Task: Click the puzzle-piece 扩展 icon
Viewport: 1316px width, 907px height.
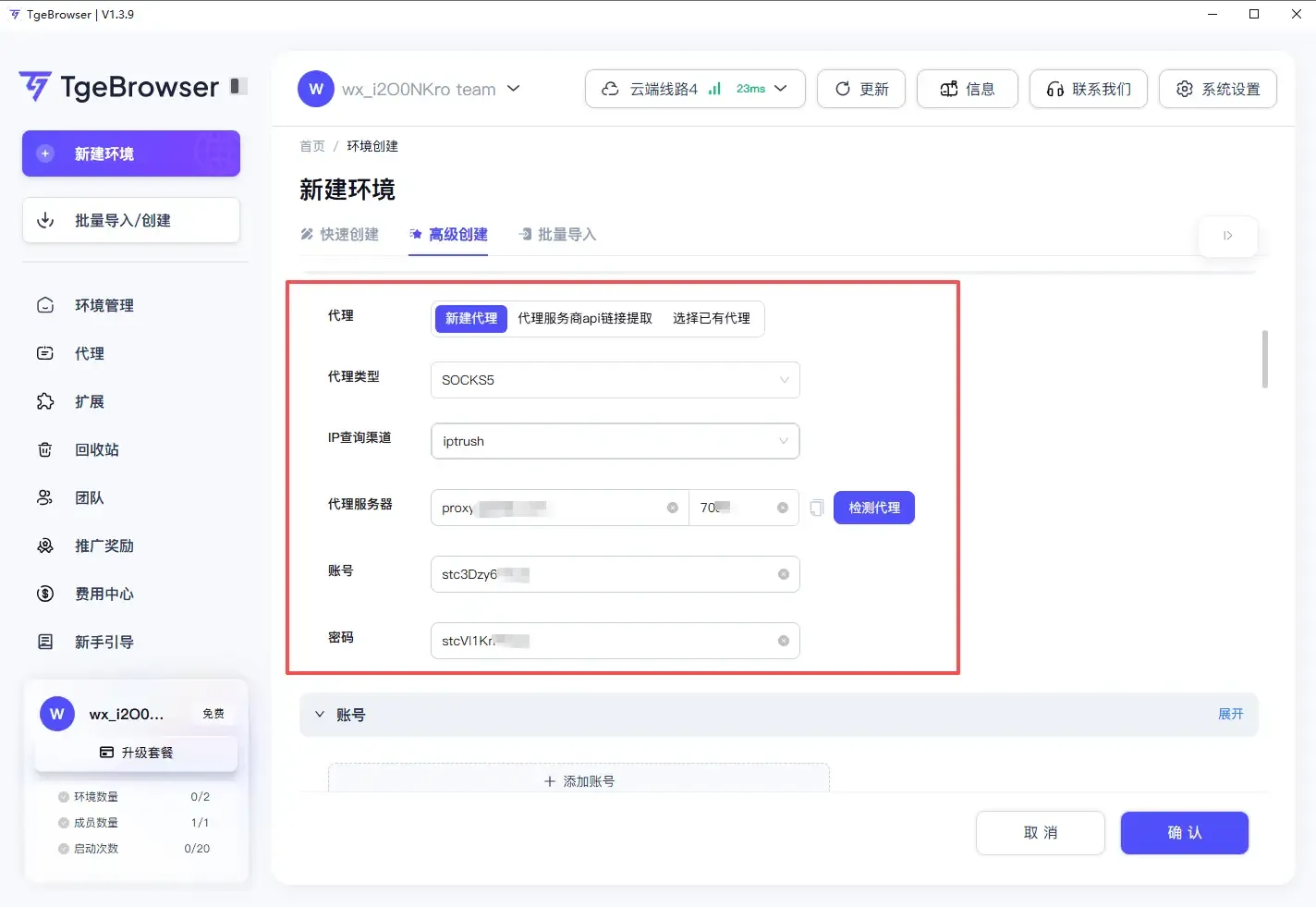Action: pos(45,401)
